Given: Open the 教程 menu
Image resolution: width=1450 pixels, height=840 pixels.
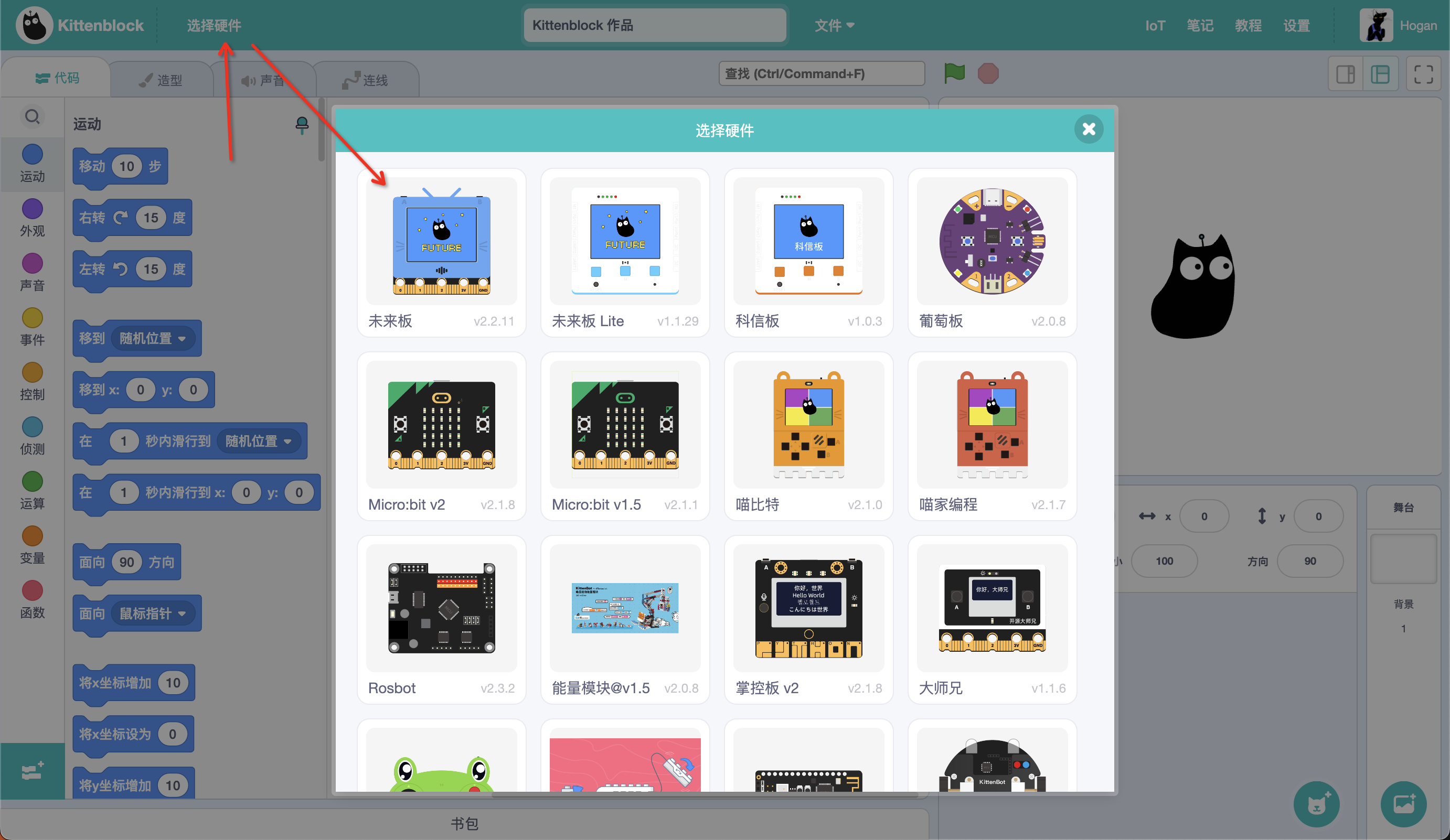Looking at the screenshot, I should [1248, 25].
